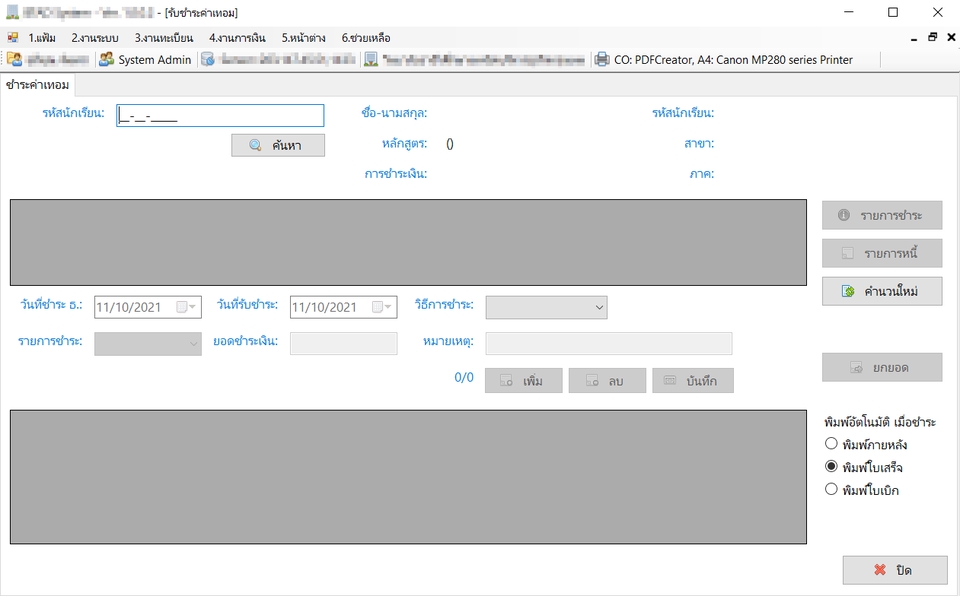
Task: Click the PDFCreator printer icon in toolbar
Action: [601, 59]
